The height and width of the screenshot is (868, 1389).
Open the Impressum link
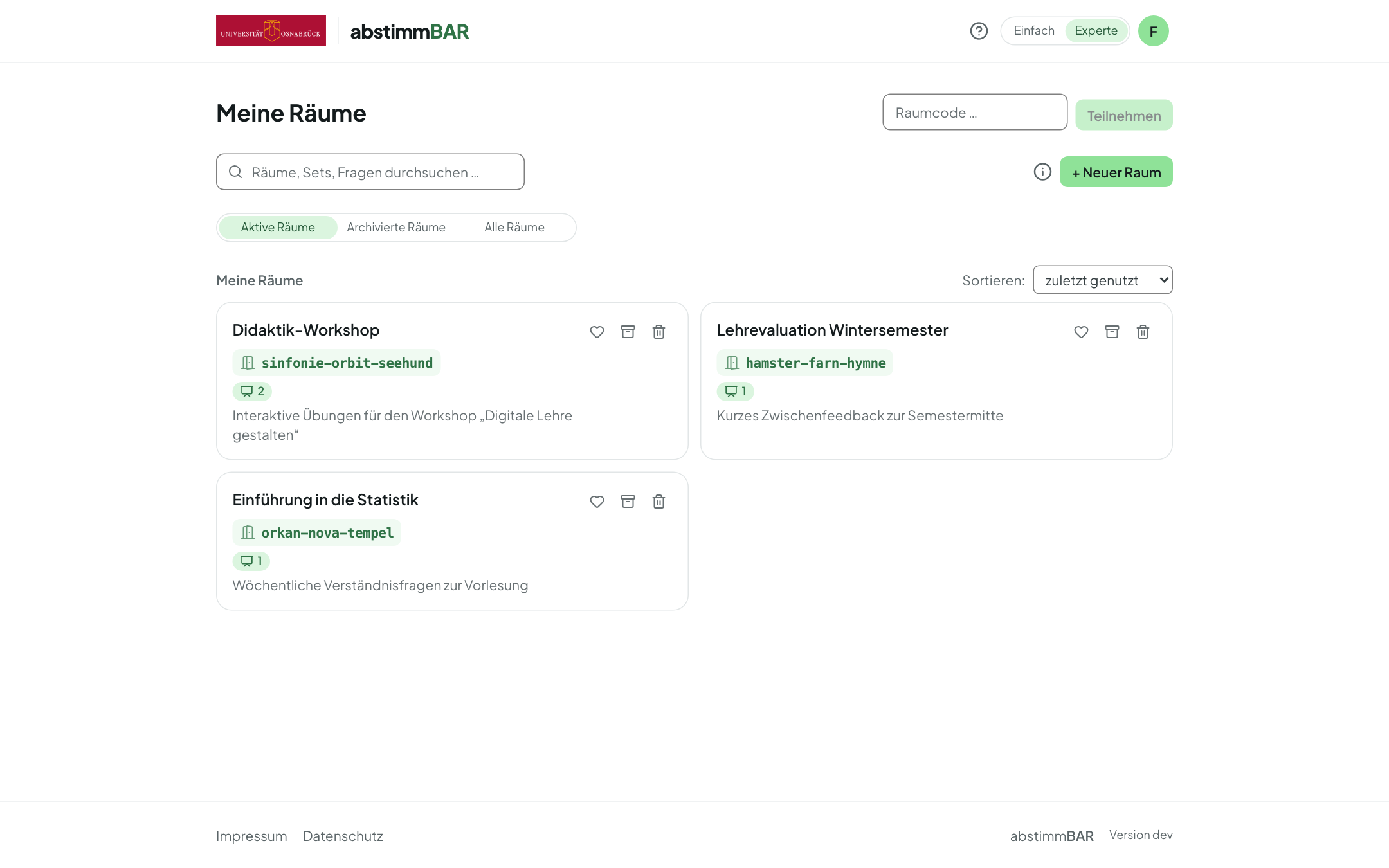[251, 836]
